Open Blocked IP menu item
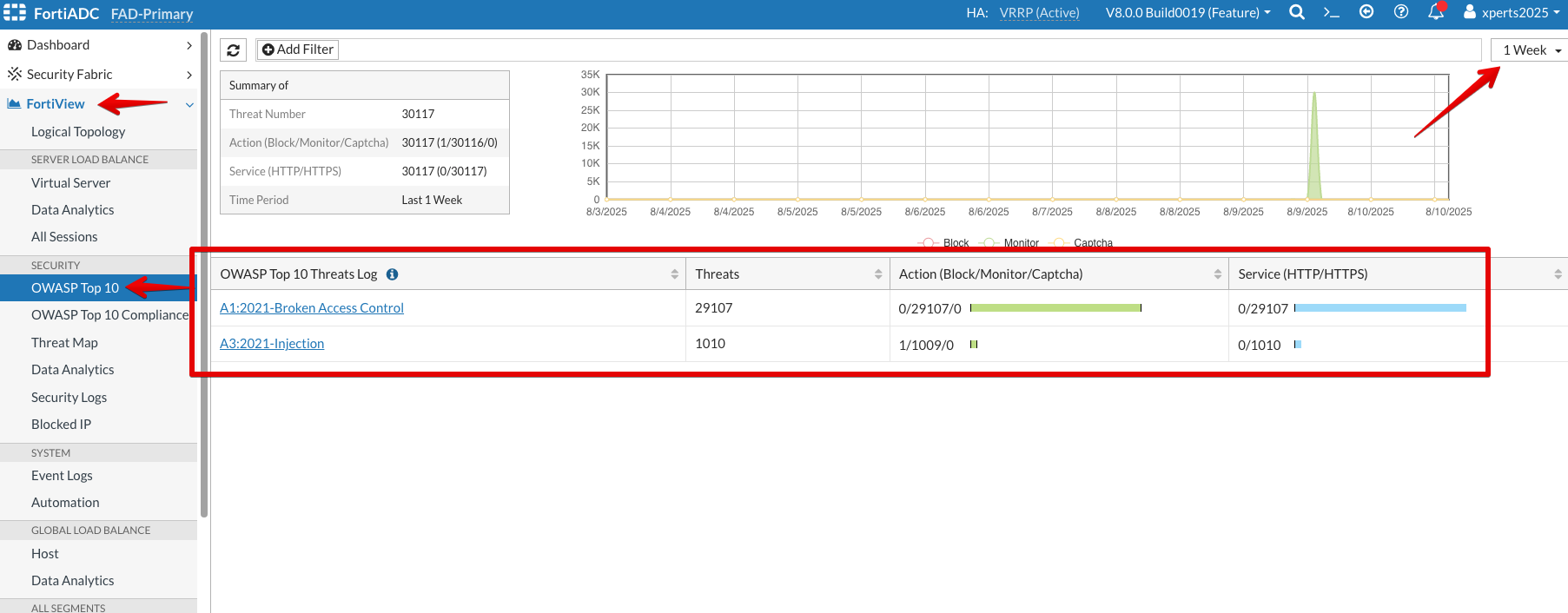 point(61,425)
